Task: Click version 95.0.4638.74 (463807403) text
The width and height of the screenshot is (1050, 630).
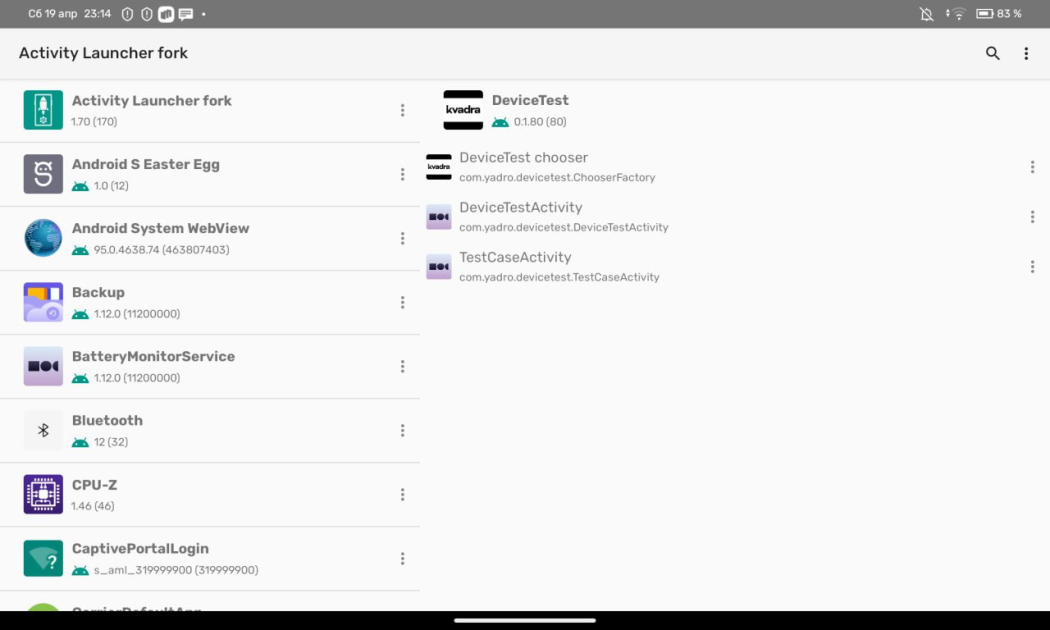Action: [161, 250]
